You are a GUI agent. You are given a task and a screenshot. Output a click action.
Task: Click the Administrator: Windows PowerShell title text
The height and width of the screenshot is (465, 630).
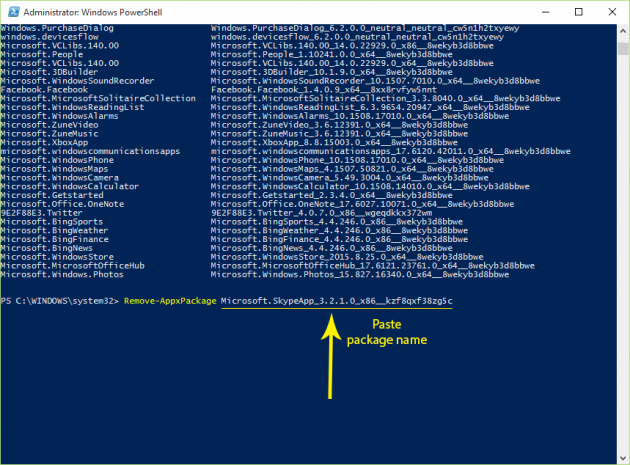click(x=93, y=12)
